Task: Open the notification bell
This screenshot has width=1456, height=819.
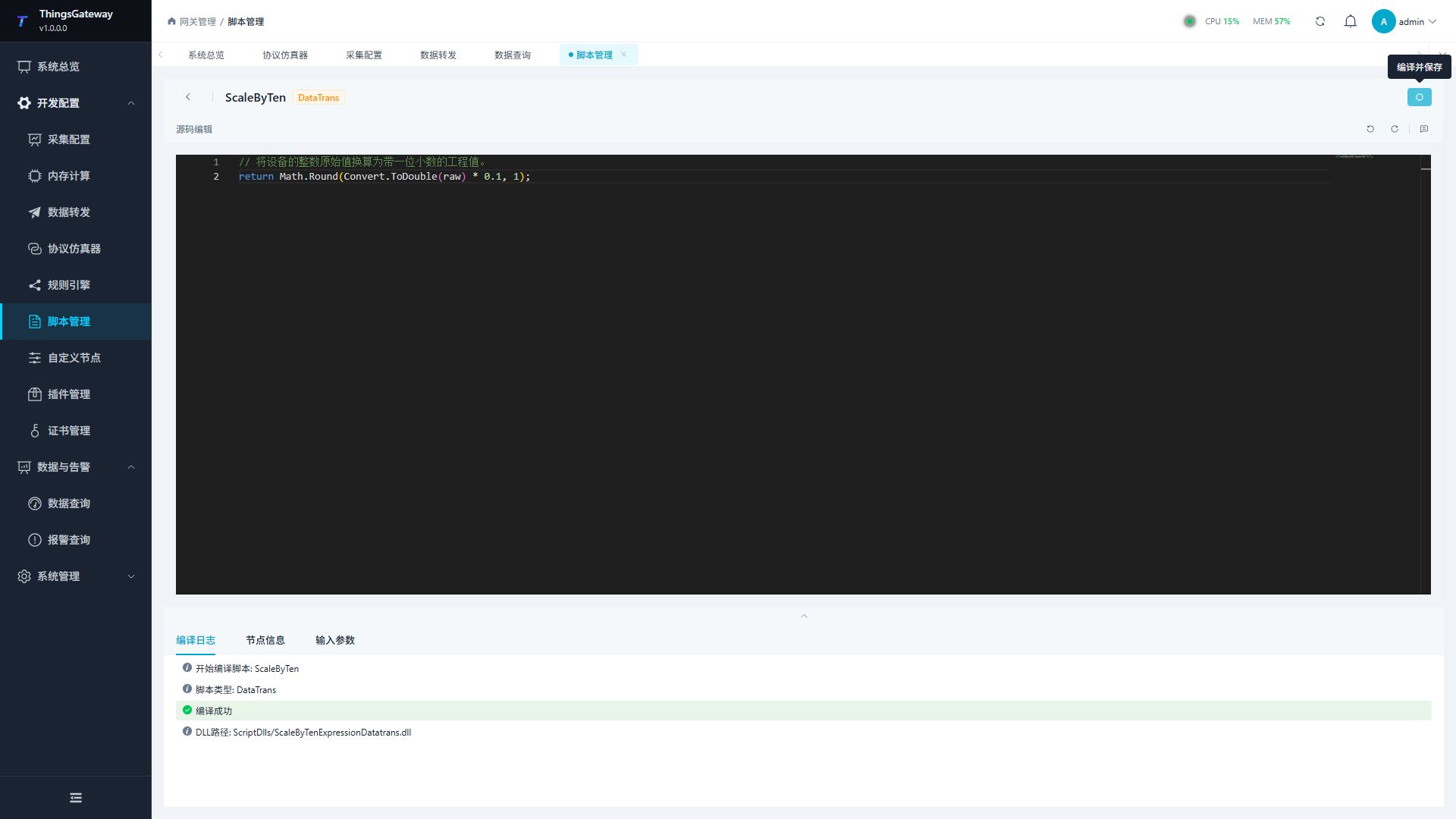Action: click(x=1351, y=21)
